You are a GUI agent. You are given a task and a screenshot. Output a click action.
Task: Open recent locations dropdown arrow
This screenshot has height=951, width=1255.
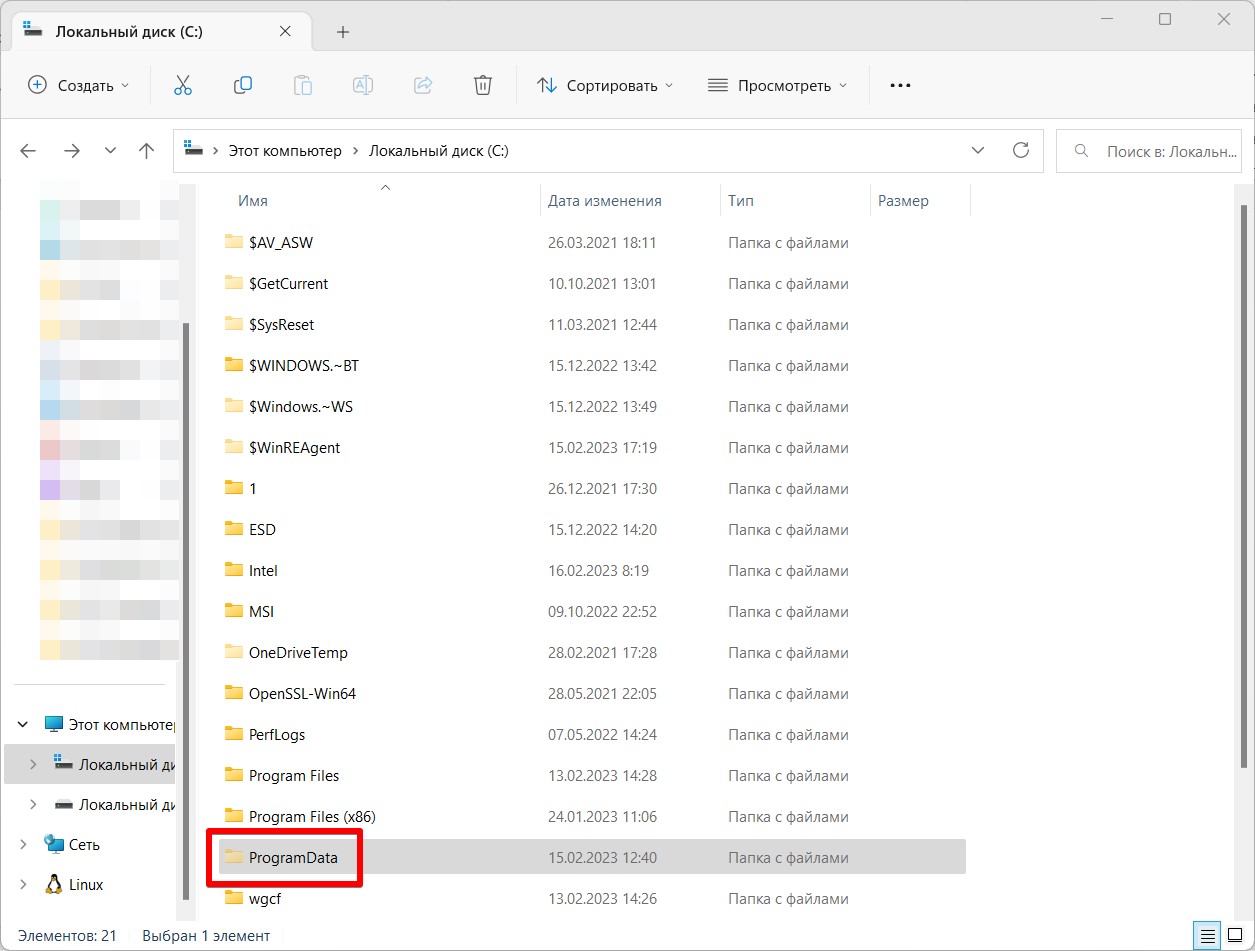pyautogui.click(x=110, y=151)
